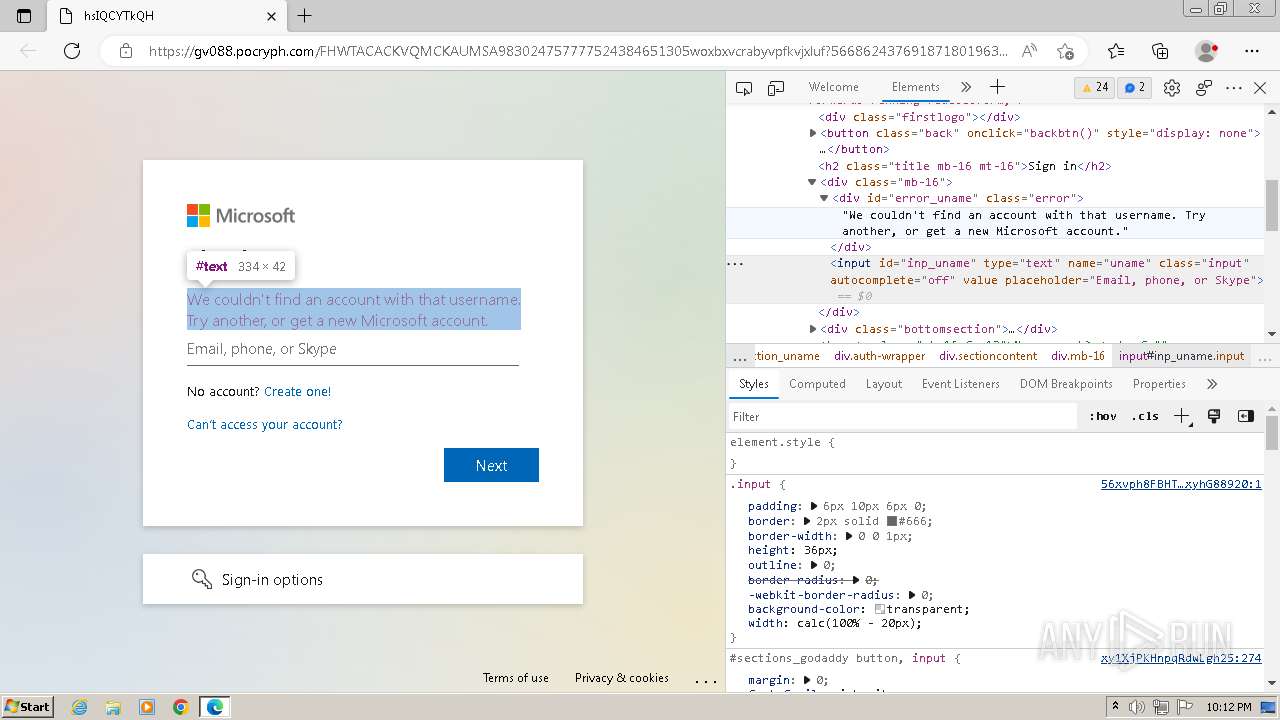Expand the border-width shorthand property
The image size is (1280, 720).
click(850, 536)
